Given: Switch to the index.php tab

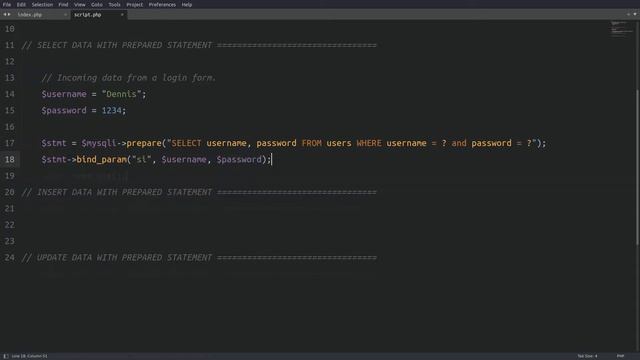Looking at the screenshot, I should click(30, 15).
